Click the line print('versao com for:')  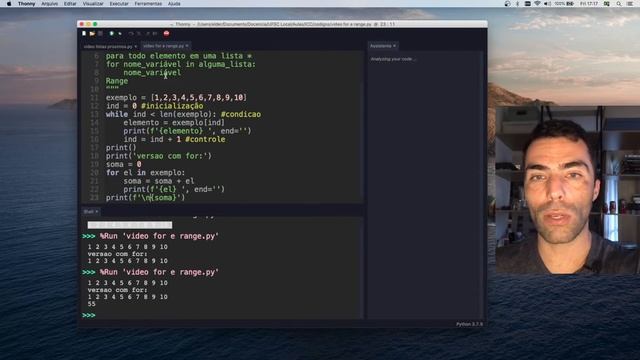click(159, 156)
